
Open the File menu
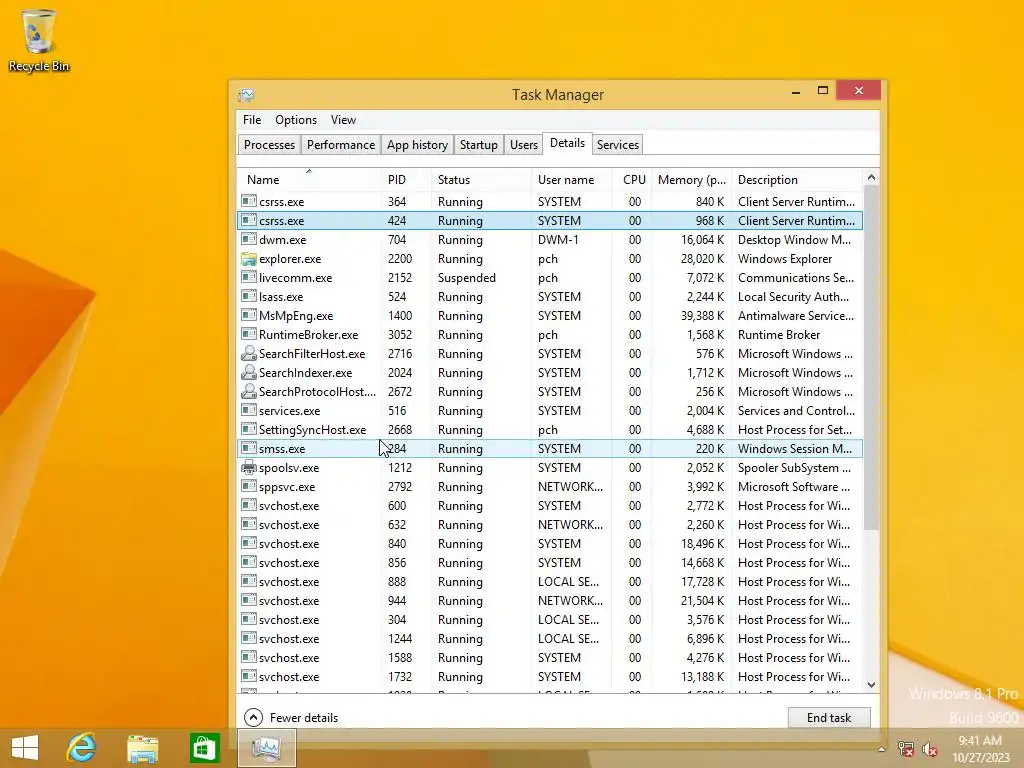[x=251, y=120]
